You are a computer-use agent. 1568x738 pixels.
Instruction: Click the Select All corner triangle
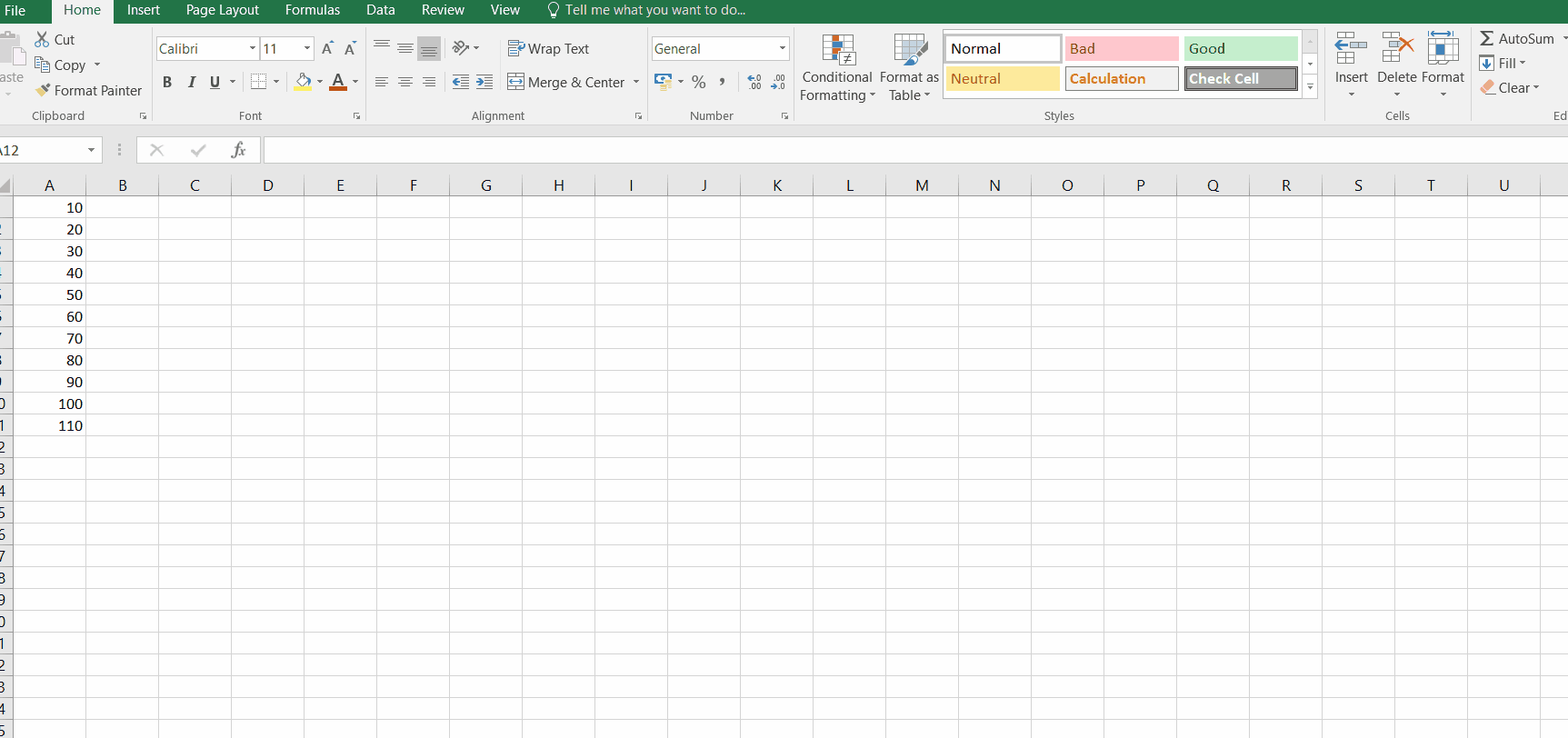[x=5, y=185]
